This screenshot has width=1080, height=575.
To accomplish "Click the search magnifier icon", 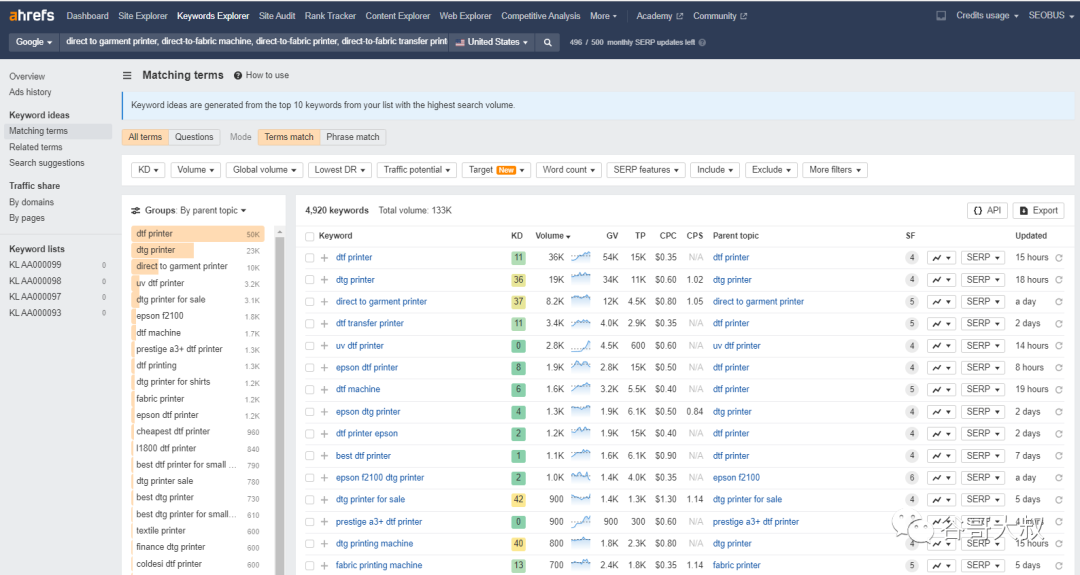I will 548,42.
